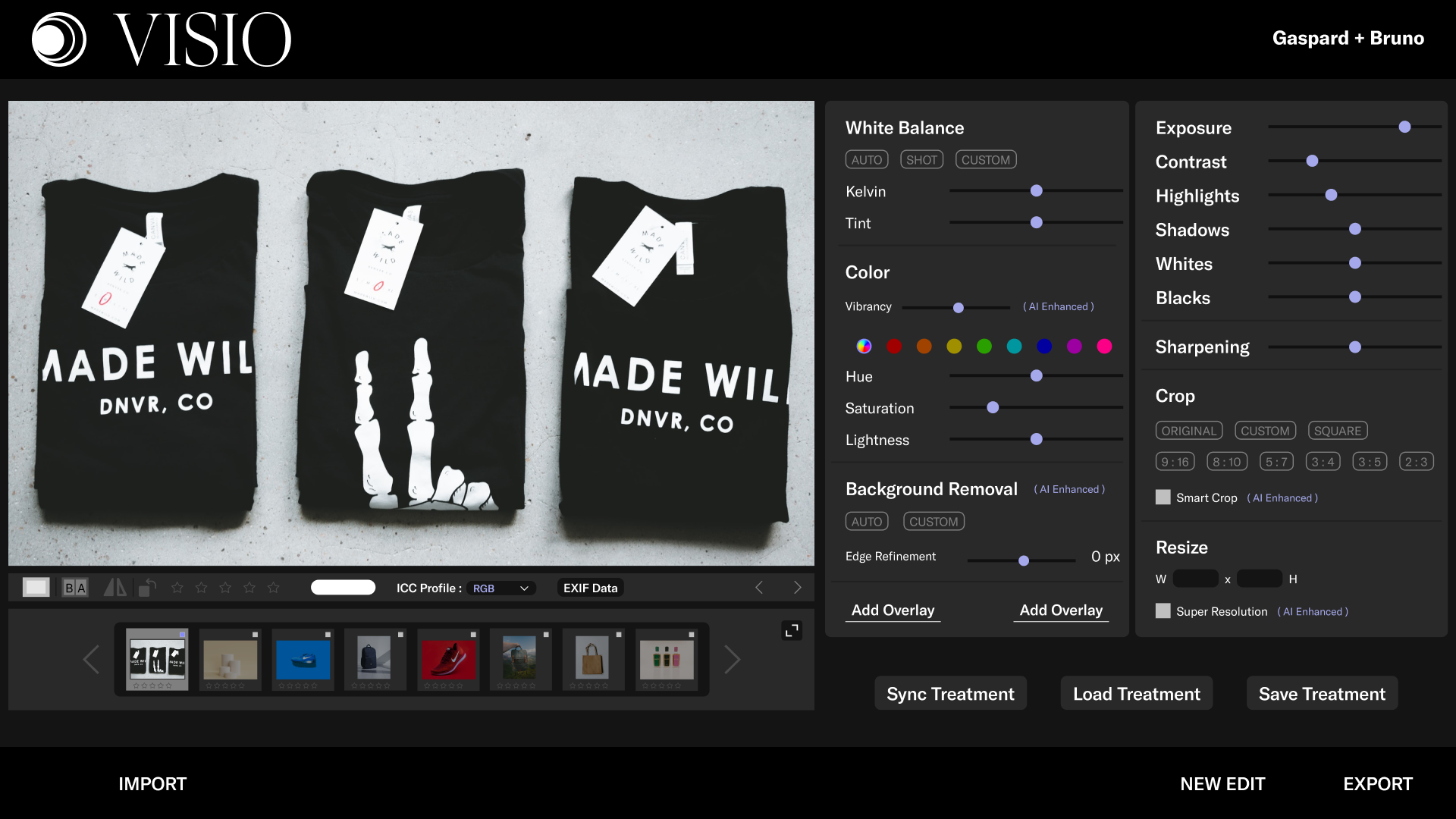Screen dimensions: 1456x819
Task: Click Save Treatment button
Action: point(1322,694)
